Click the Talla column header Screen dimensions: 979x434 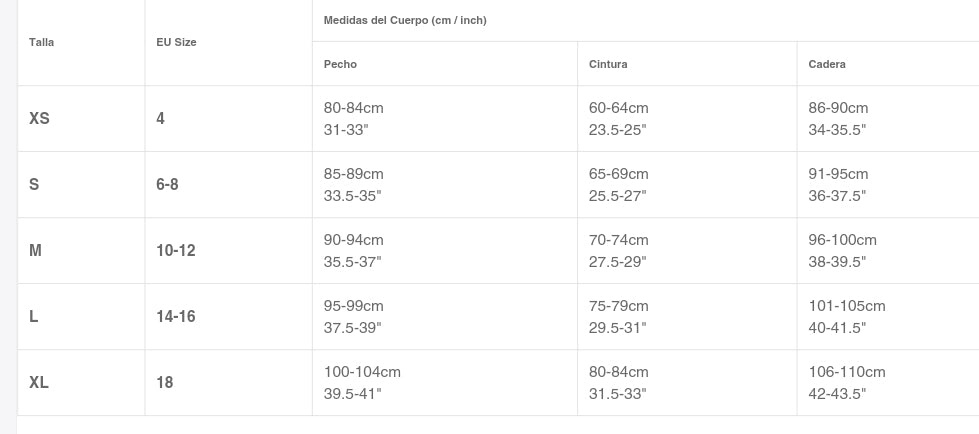(42, 43)
